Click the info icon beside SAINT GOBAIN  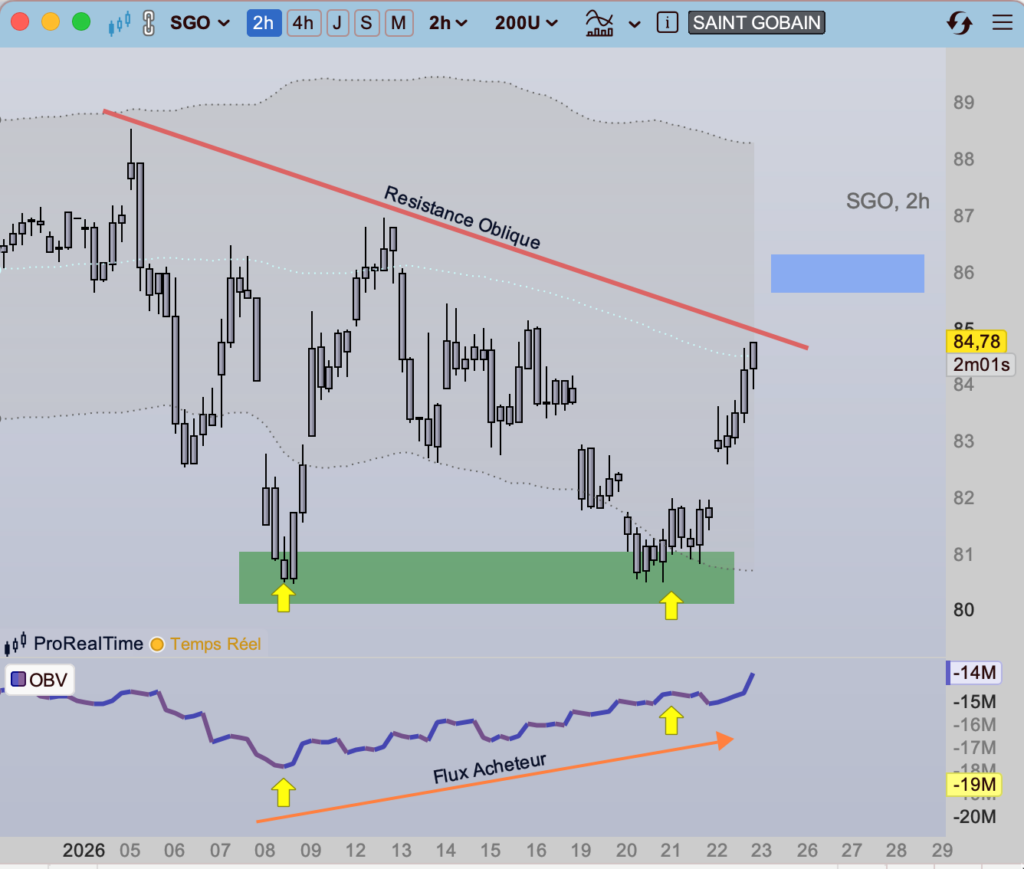[x=669, y=23]
